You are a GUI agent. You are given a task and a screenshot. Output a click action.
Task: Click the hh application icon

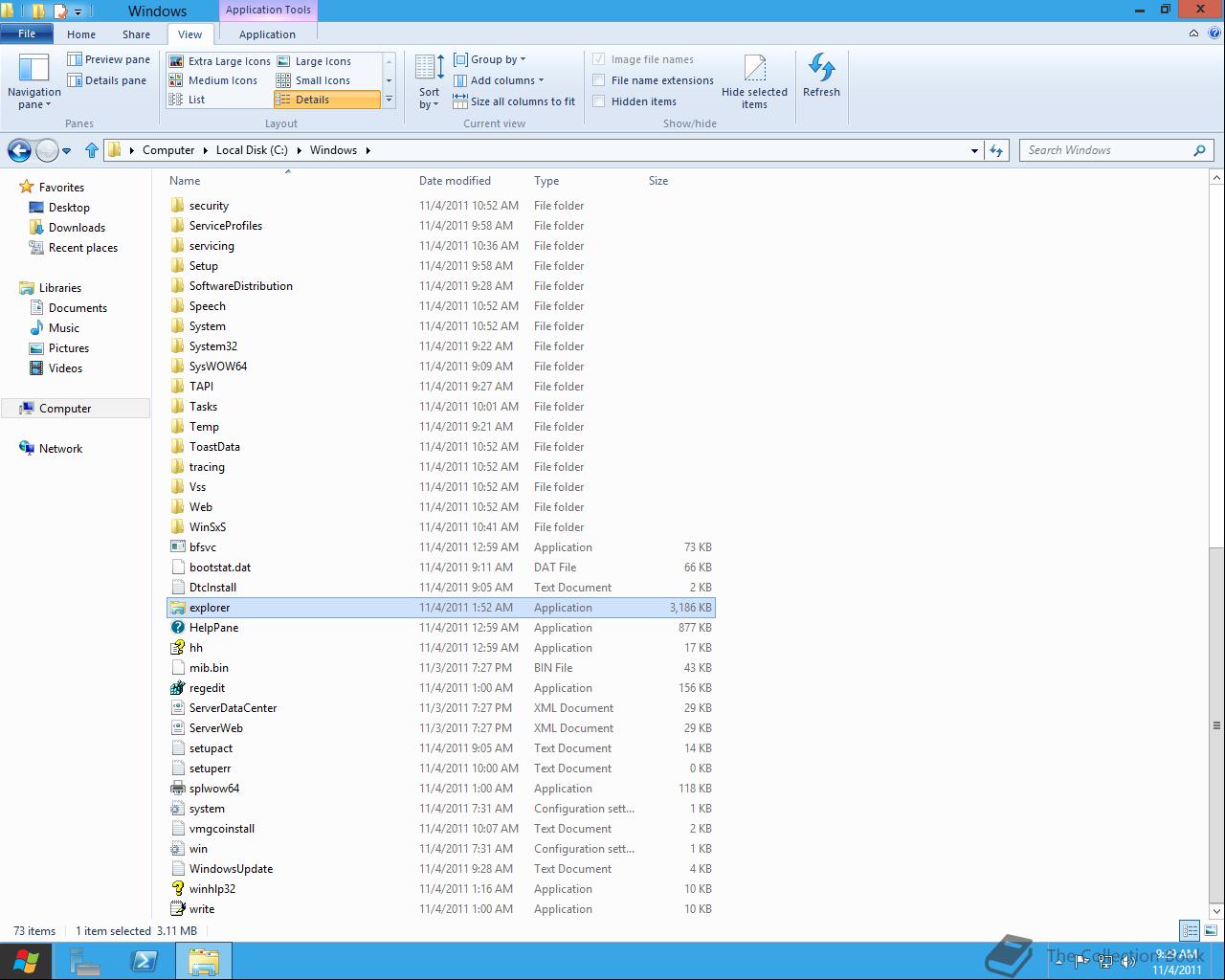coord(177,648)
